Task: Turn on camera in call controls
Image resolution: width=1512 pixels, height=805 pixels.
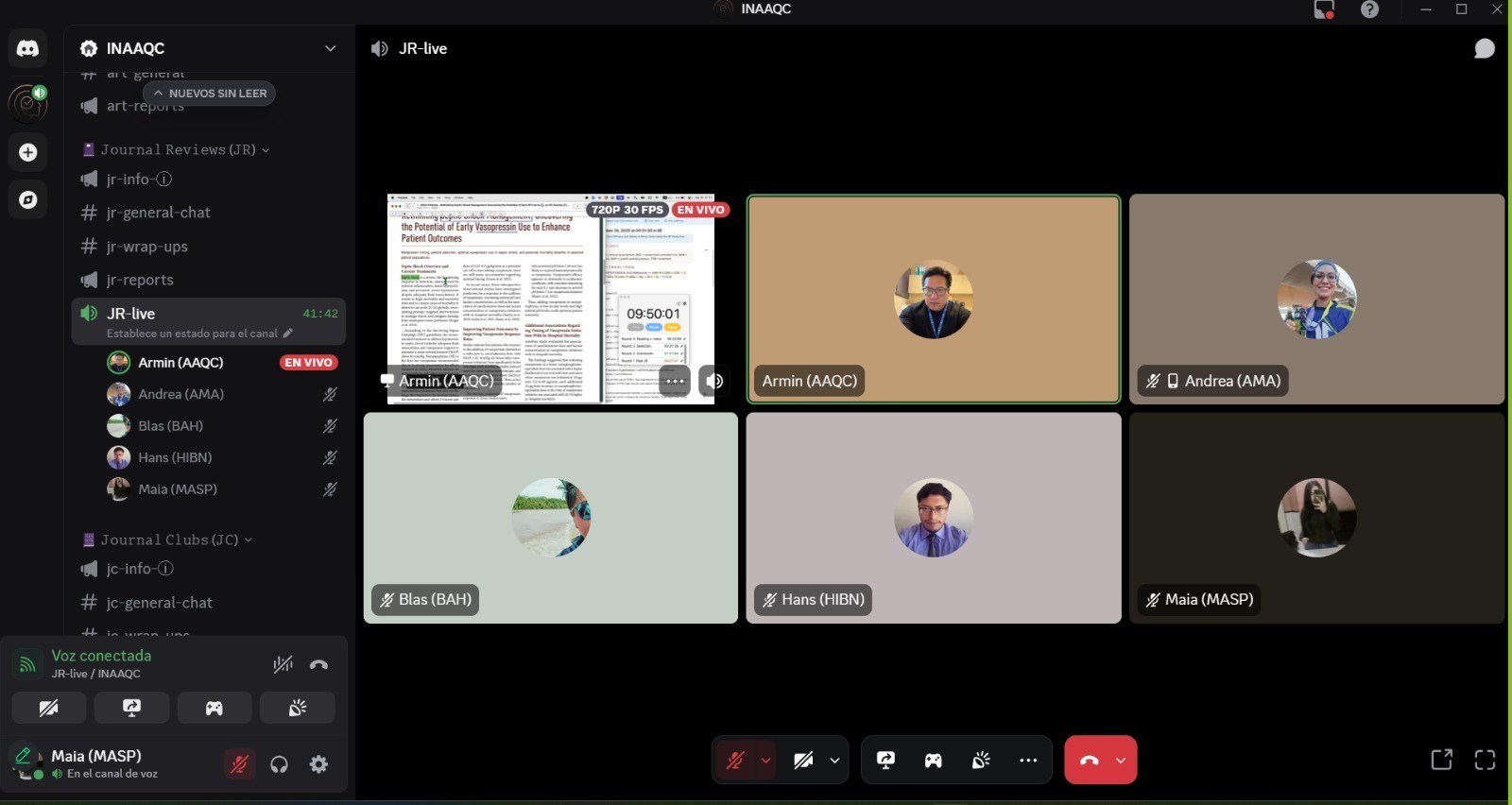Action: click(803, 760)
